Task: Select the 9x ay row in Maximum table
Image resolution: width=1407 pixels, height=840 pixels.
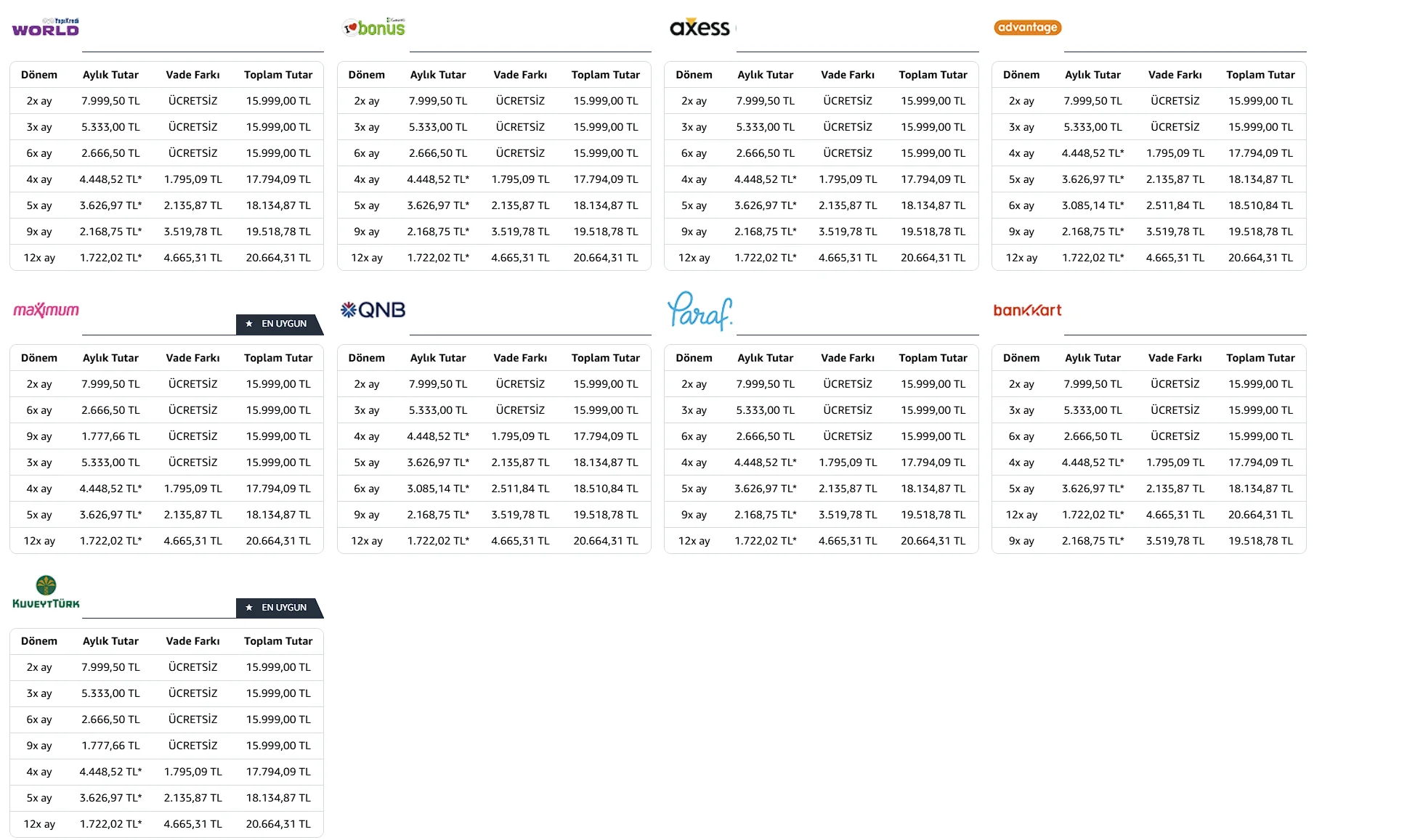Action: coord(166,436)
